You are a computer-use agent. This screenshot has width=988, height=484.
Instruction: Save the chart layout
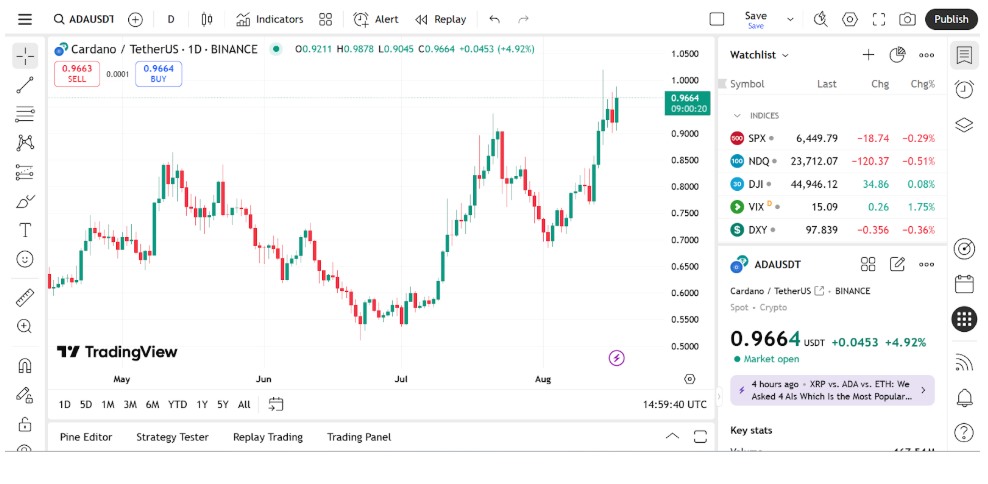pyautogui.click(x=755, y=19)
